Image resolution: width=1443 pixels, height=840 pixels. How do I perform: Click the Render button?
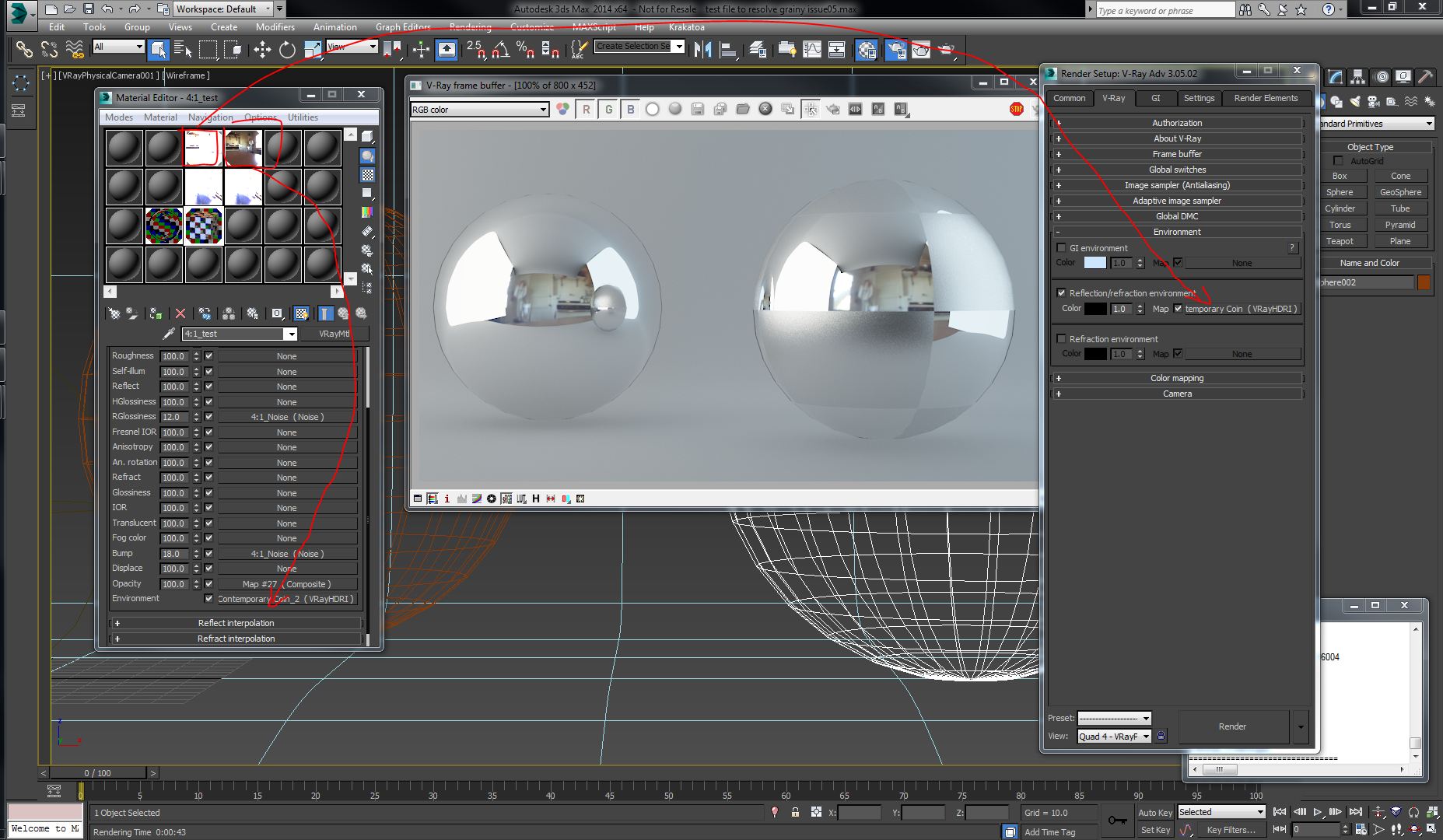click(1232, 726)
